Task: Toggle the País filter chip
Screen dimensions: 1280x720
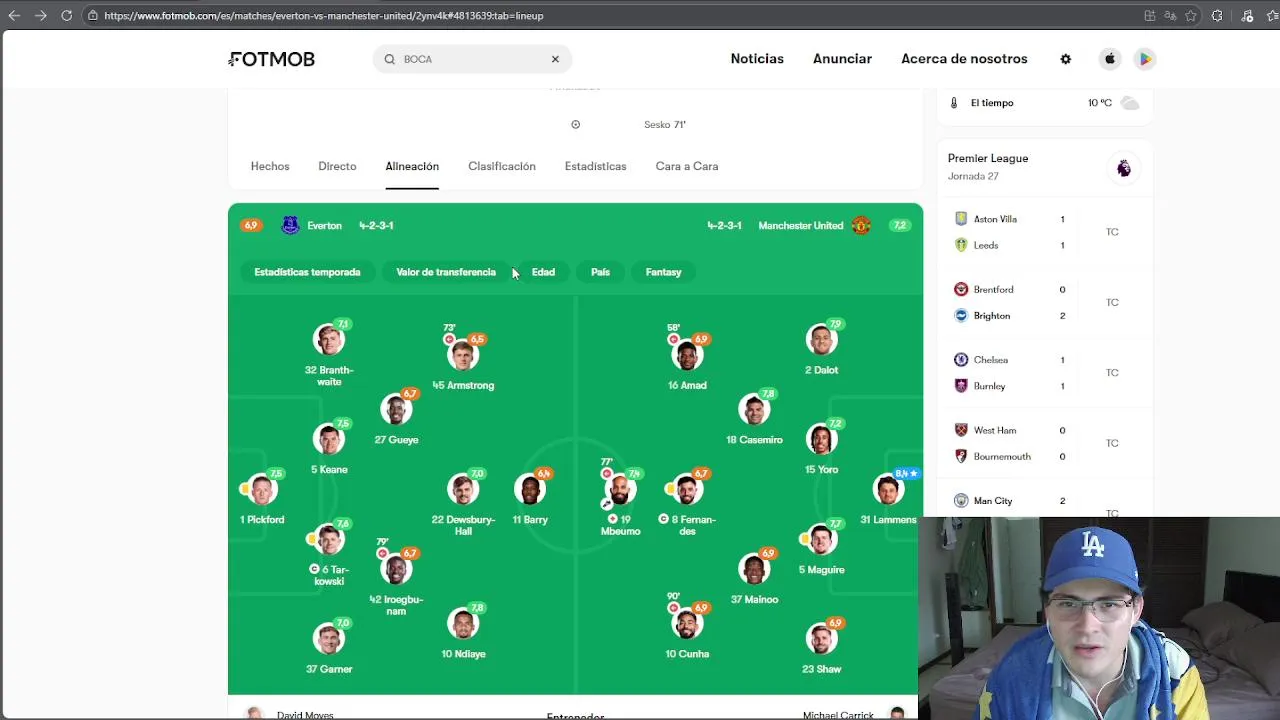Action: (x=600, y=272)
